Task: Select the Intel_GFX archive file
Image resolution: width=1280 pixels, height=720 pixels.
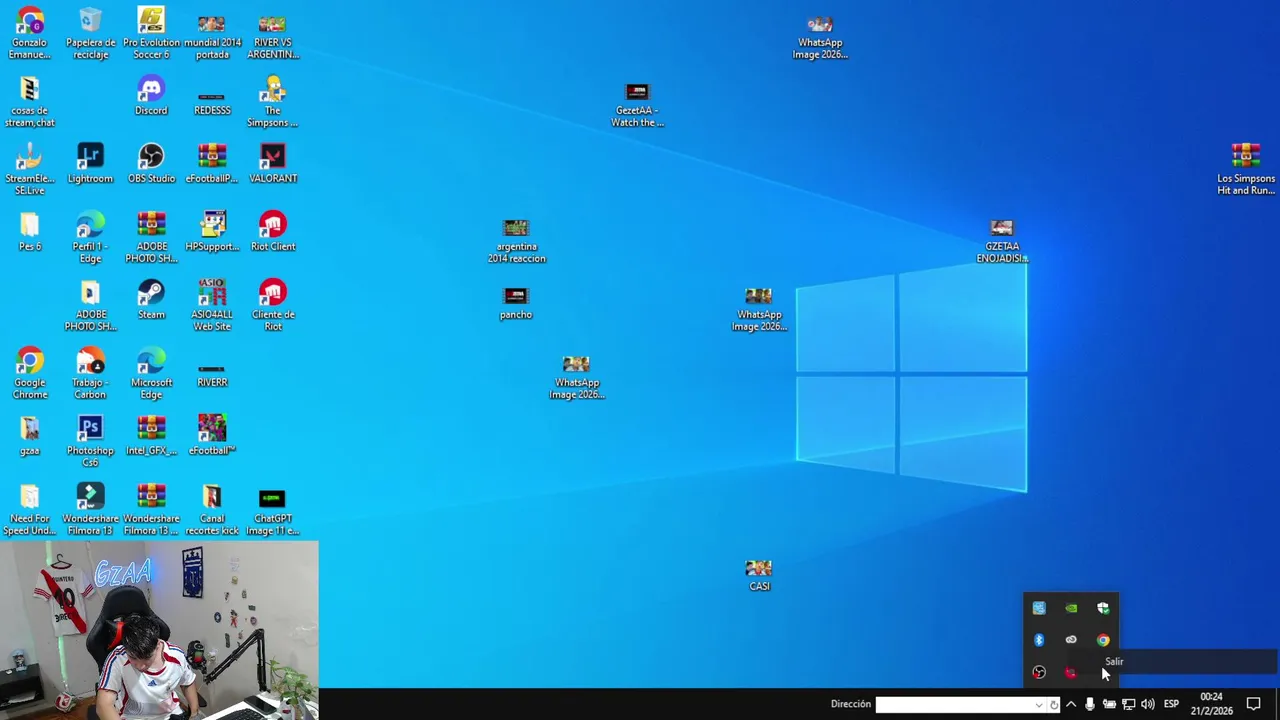Action: [x=151, y=436]
